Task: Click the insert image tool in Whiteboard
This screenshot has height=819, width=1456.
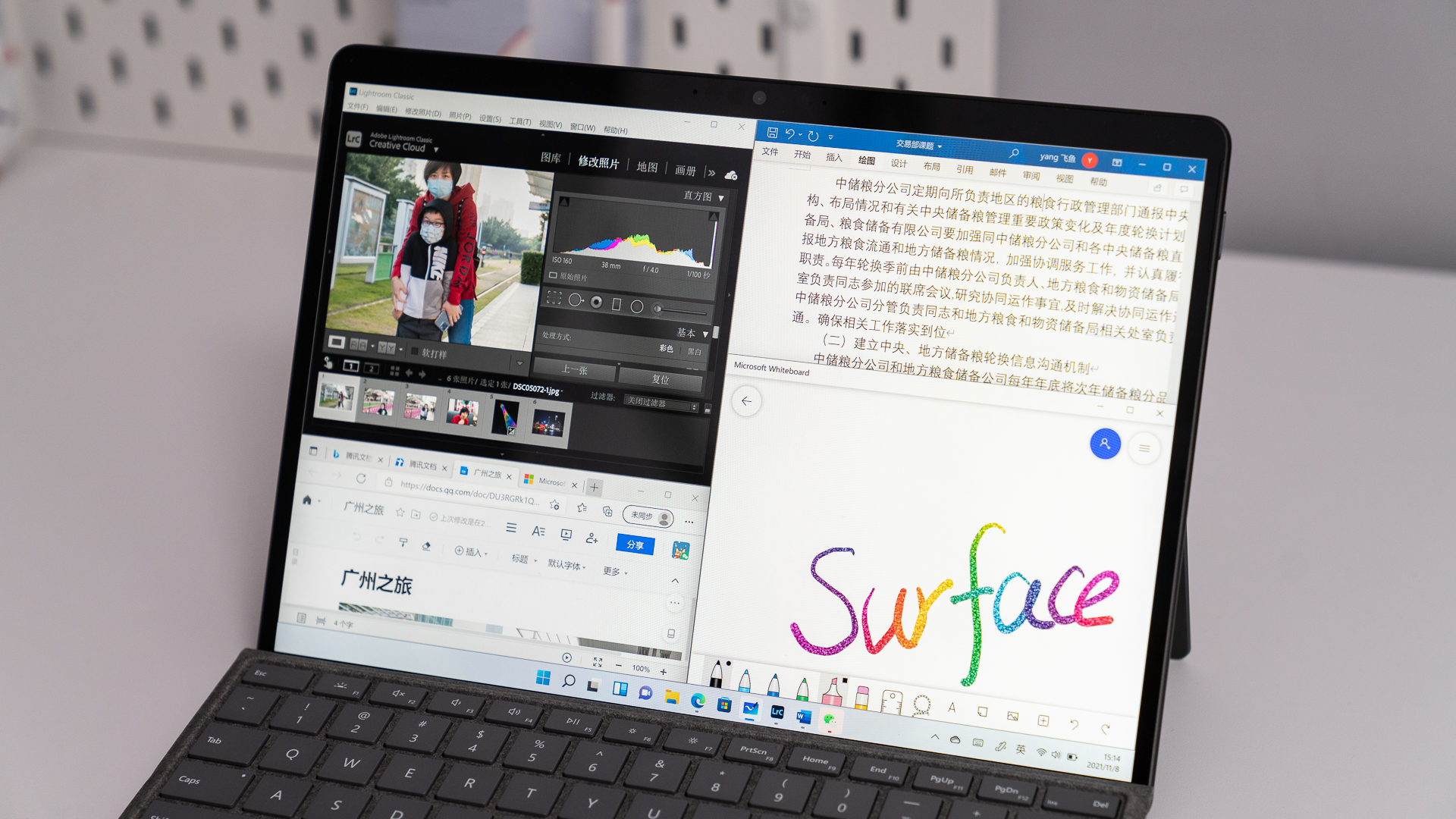Action: pyautogui.click(x=1012, y=715)
